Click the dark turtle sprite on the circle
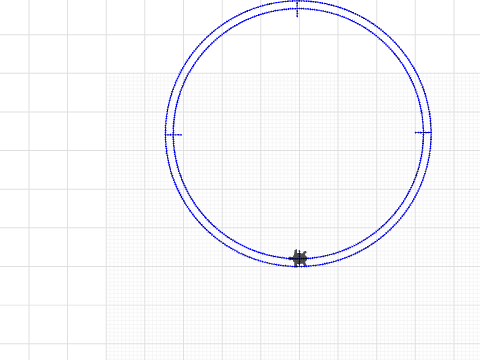Image resolution: width=480 pixels, height=360 pixels. click(x=298, y=258)
